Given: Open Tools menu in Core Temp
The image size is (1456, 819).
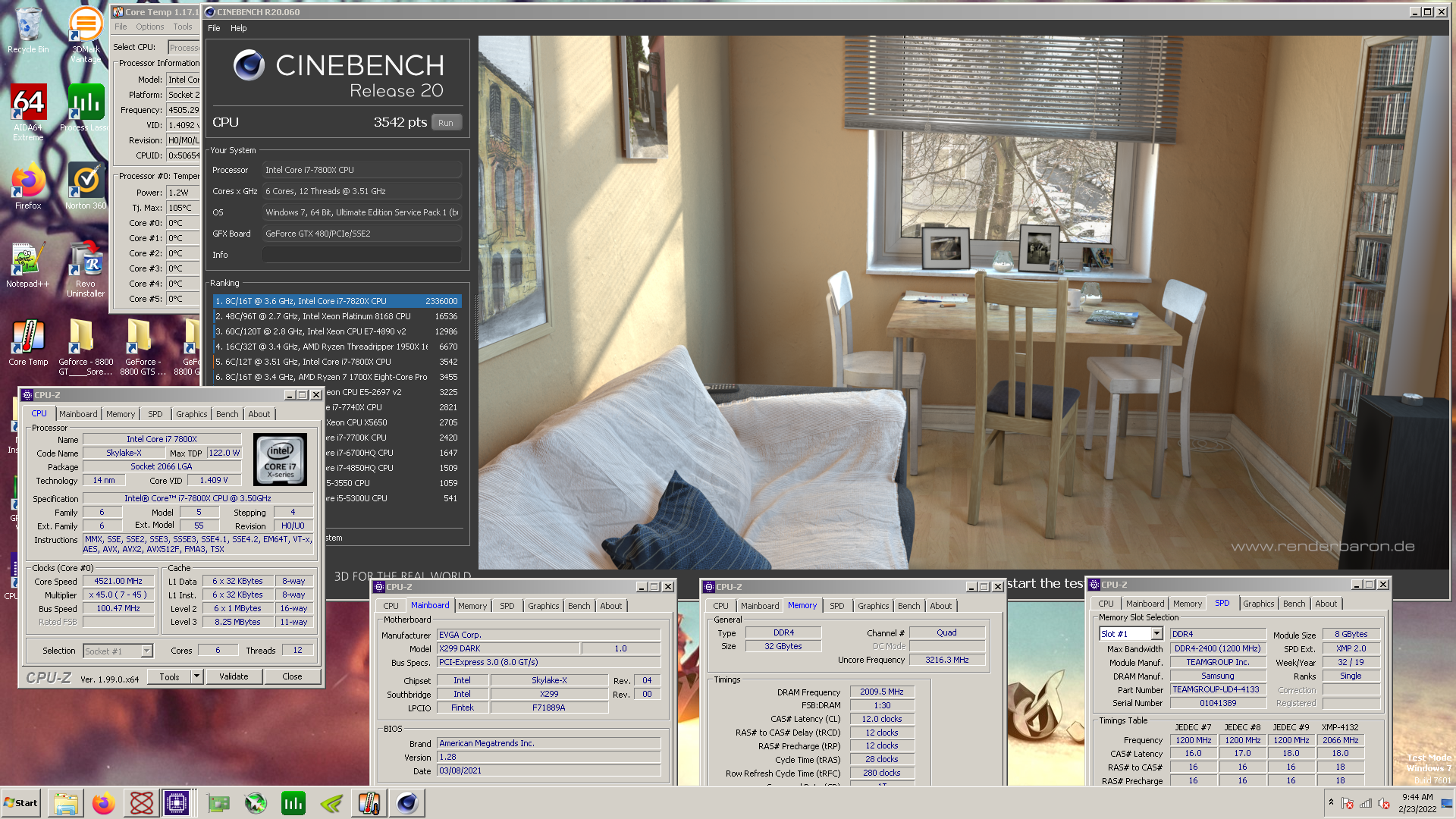Looking at the screenshot, I should pyautogui.click(x=183, y=27).
